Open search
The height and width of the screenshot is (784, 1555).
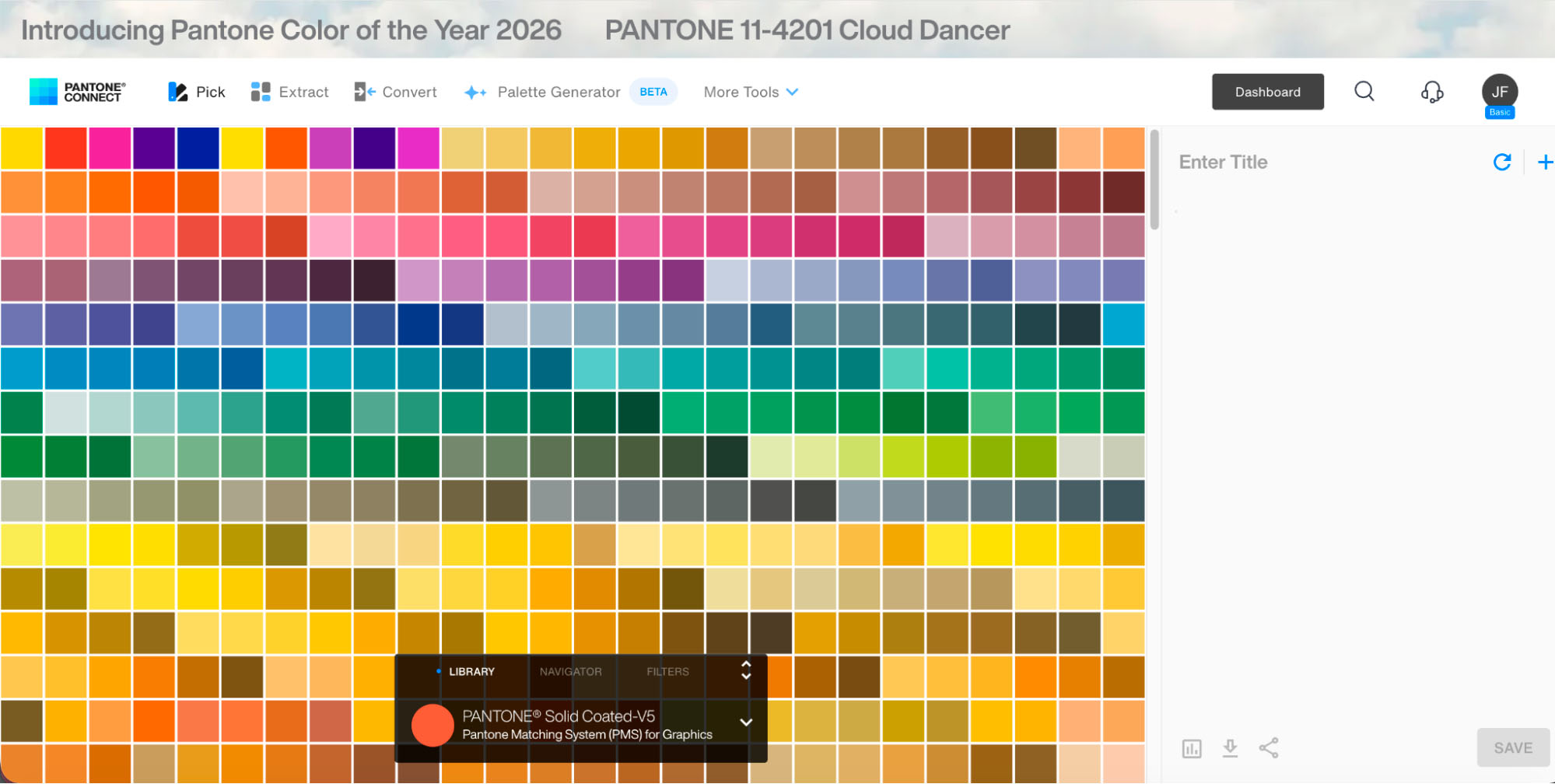pyautogui.click(x=1364, y=92)
